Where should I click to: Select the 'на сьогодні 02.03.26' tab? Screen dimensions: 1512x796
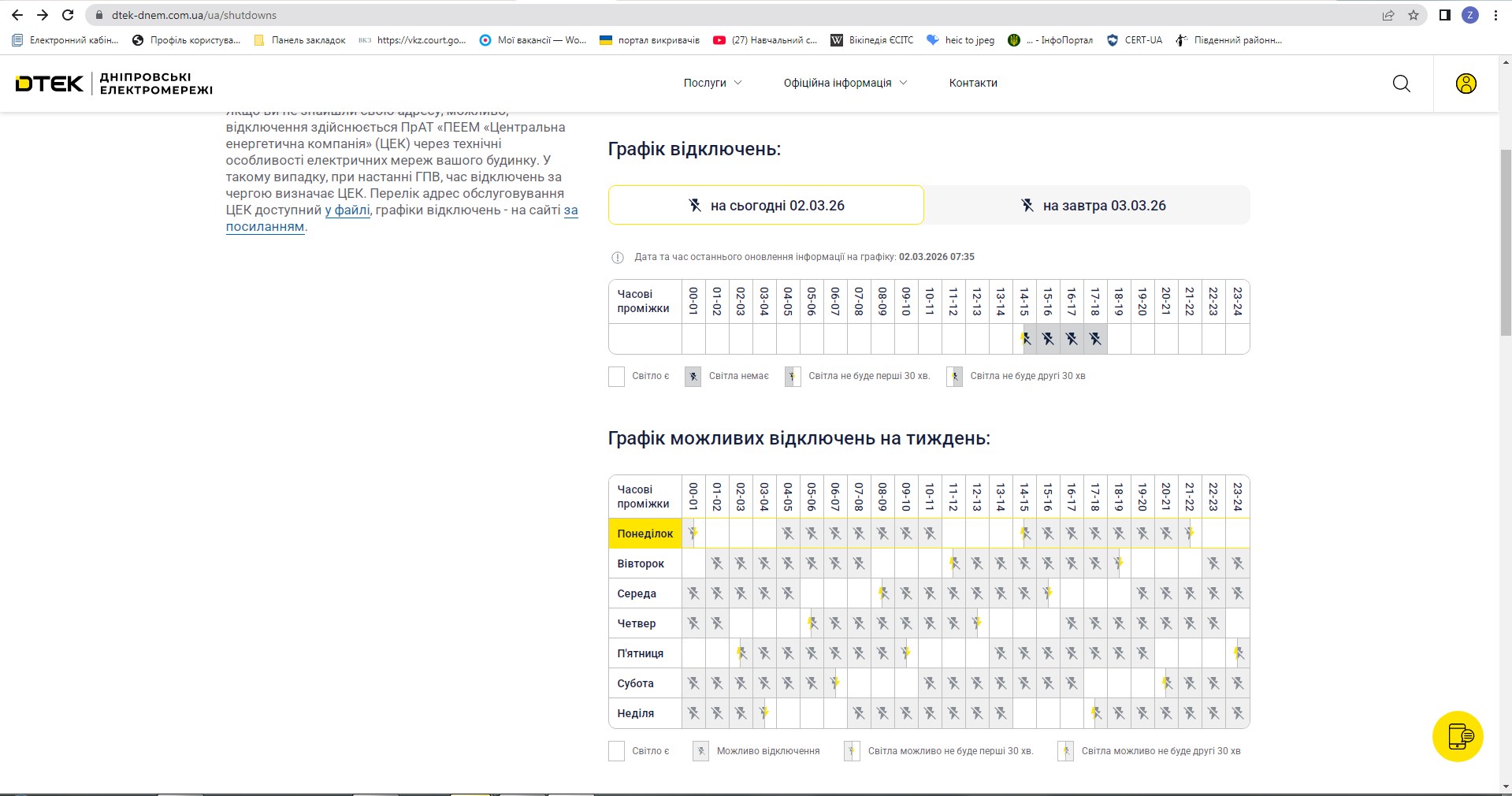(766, 206)
